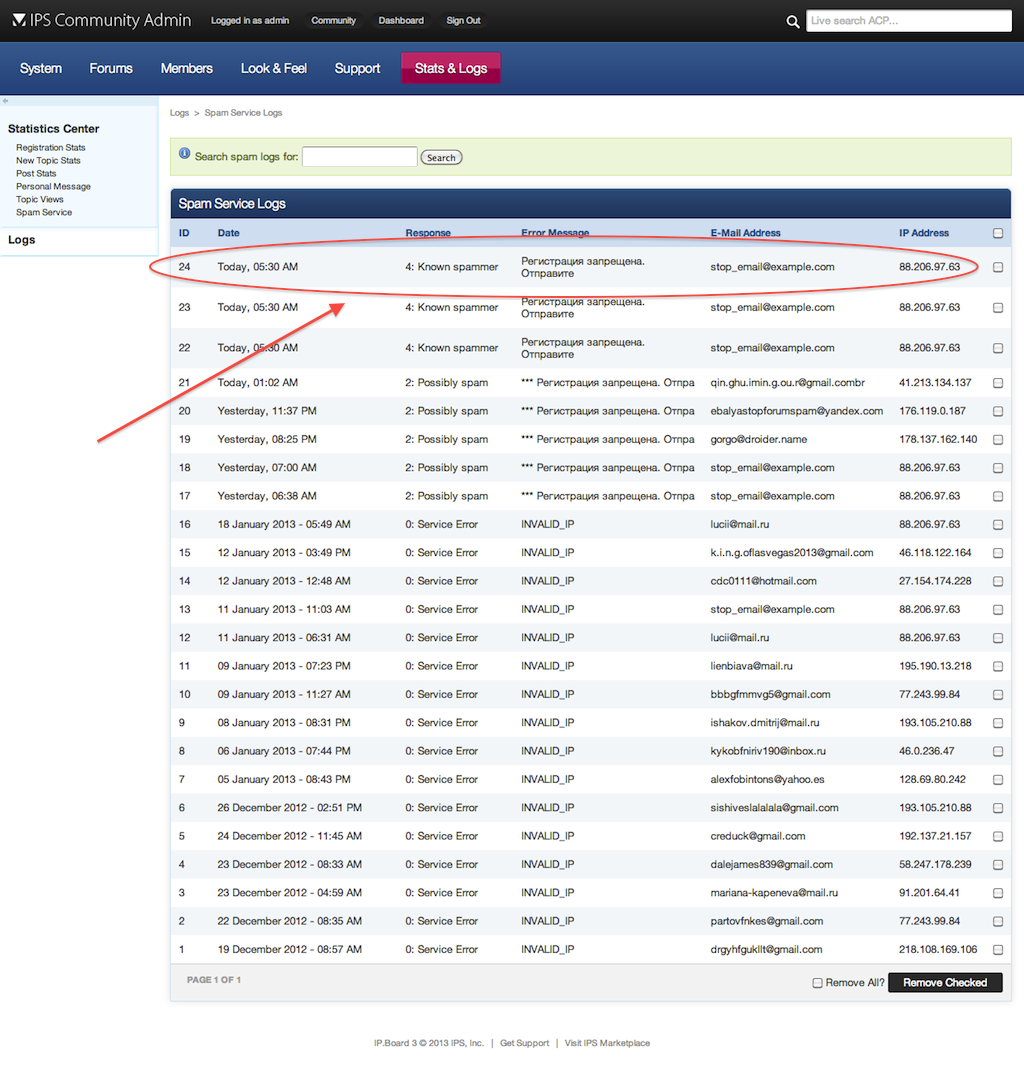The image size is (1024, 1068).
Task: Sign out of the admin panel
Action: 463,20
